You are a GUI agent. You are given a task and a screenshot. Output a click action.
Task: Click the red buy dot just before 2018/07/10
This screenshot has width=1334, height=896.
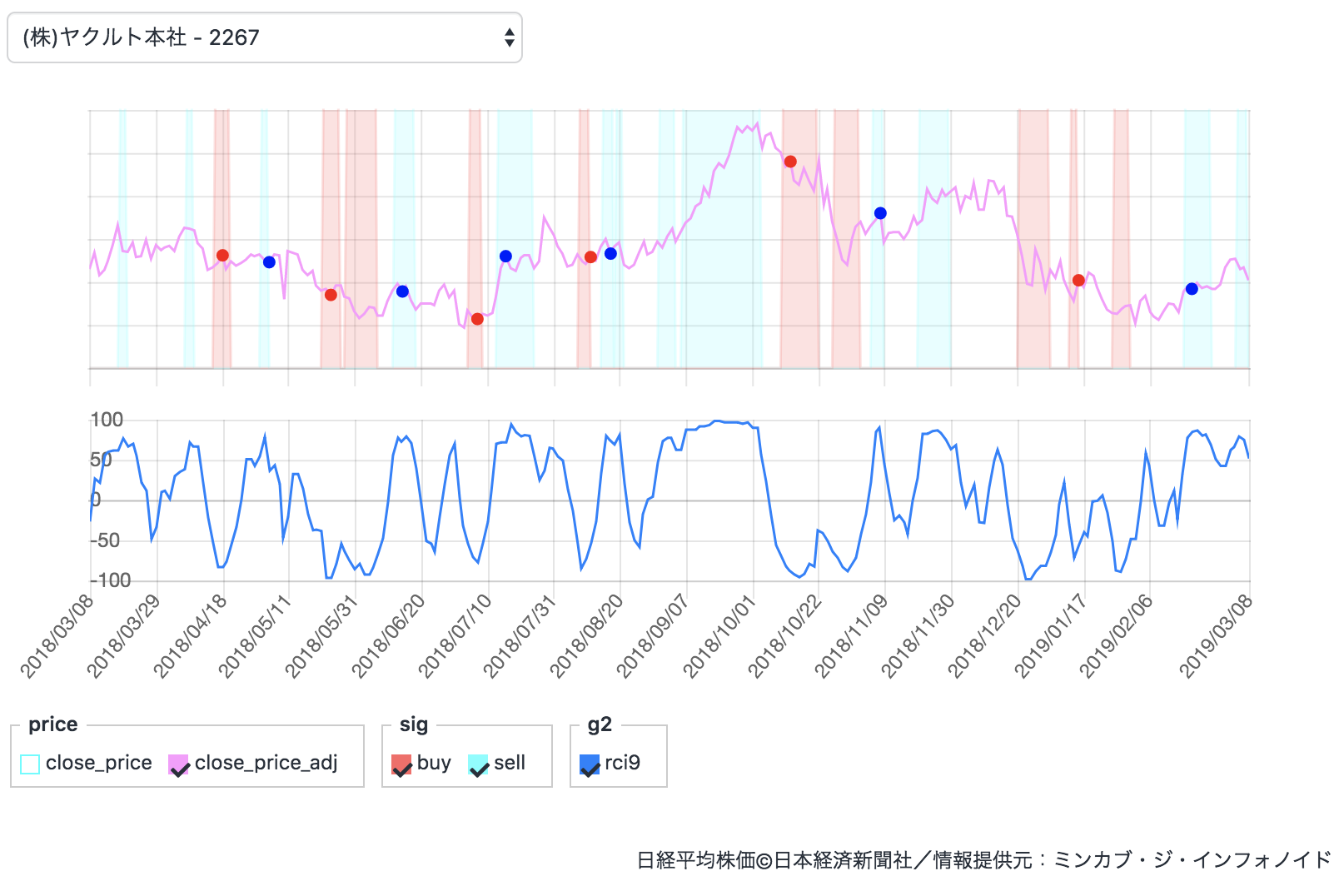tap(477, 319)
